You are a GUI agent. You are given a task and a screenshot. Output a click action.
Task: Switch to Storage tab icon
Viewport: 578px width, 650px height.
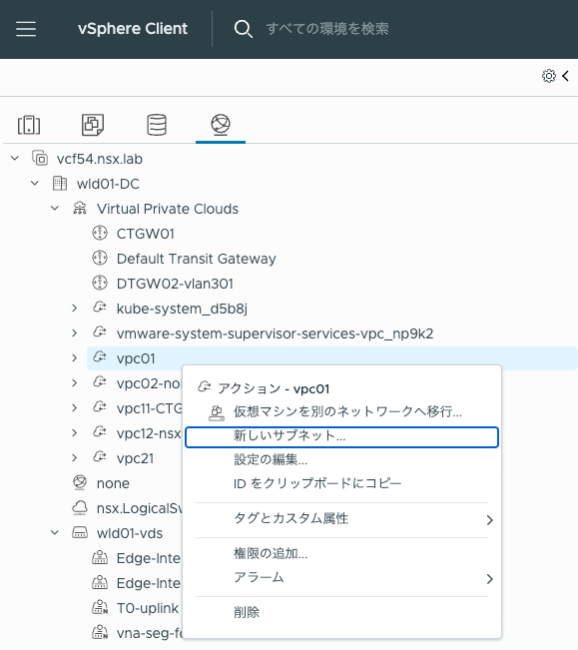[157, 125]
